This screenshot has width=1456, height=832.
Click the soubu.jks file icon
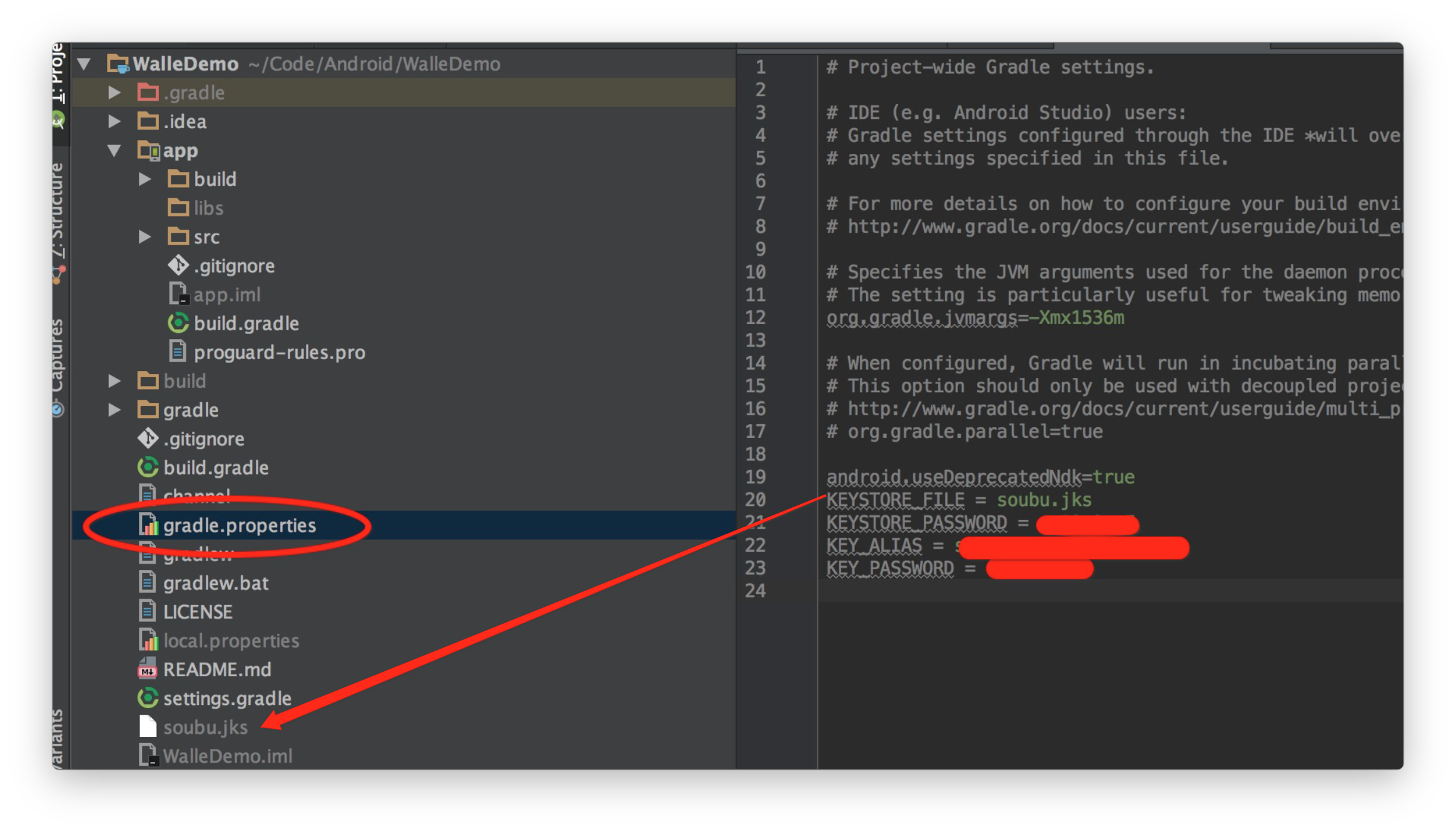(148, 727)
